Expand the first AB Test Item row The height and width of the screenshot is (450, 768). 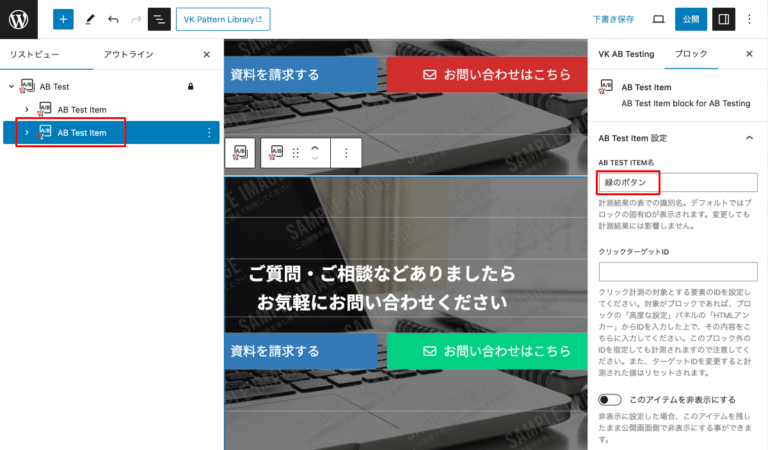pos(27,110)
